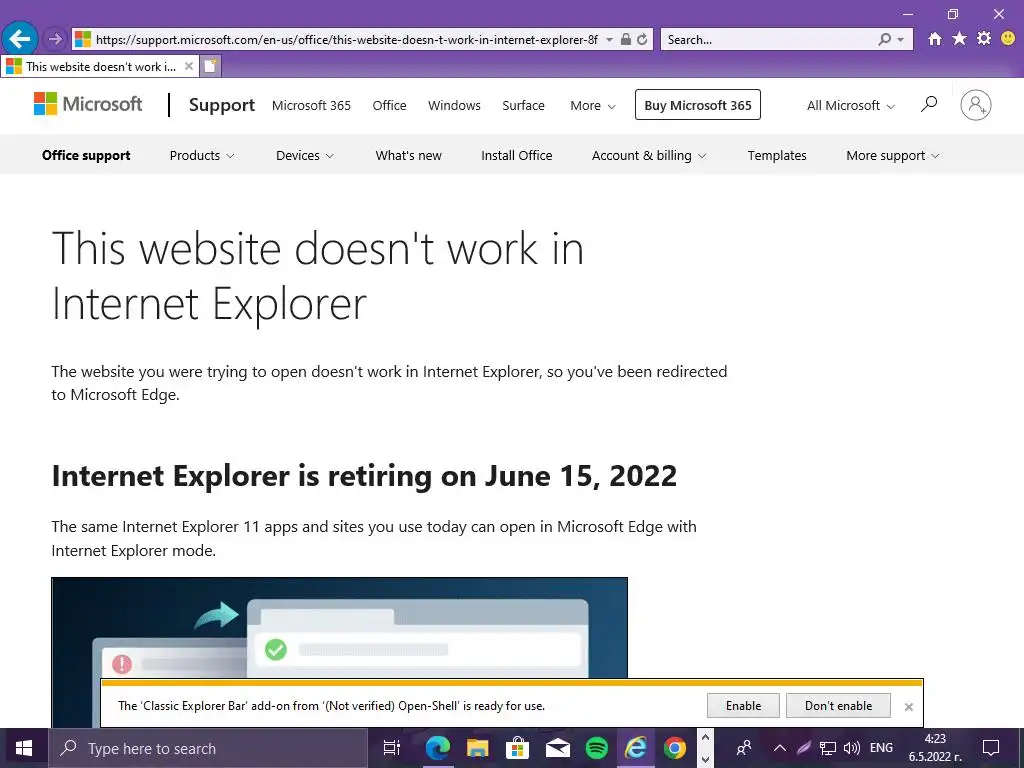1024x768 pixels.
Task: Select the 'This website doesn't work i...' tab
Action: click(x=99, y=66)
